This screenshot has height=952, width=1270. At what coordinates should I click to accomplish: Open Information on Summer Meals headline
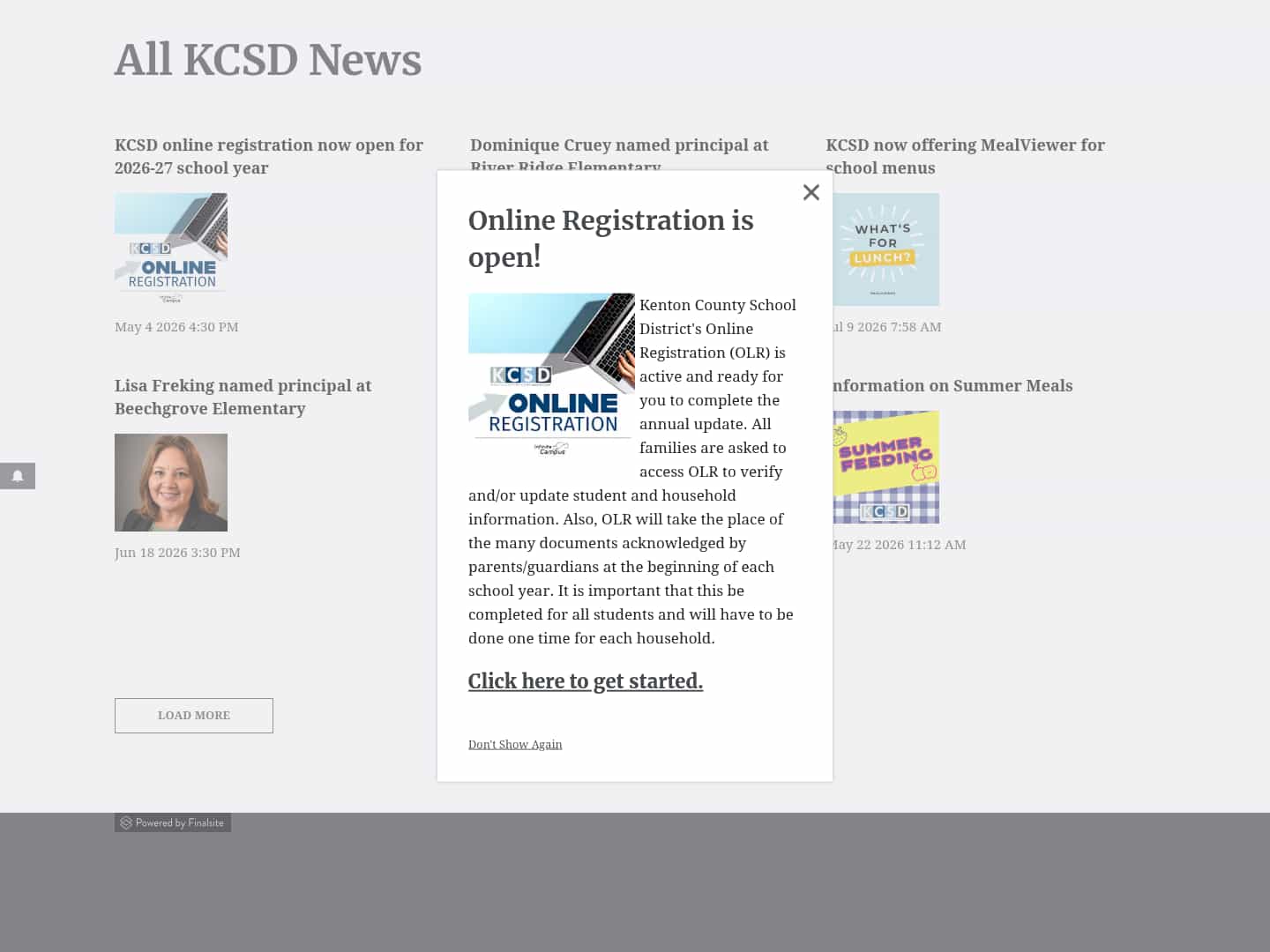tap(952, 385)
